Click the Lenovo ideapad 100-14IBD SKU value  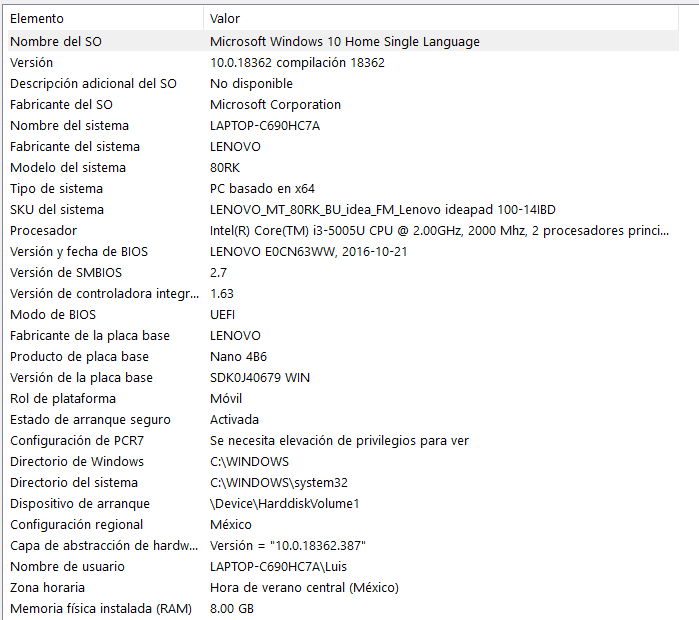pos(382,209)
